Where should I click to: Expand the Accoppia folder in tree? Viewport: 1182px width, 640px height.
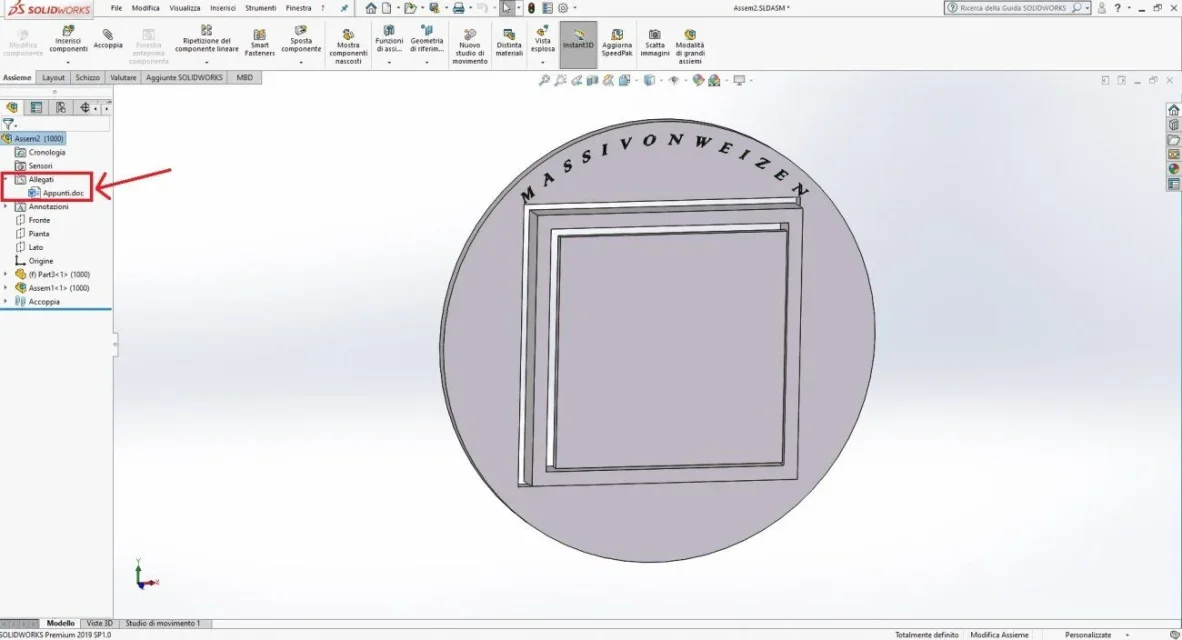(x=6, y=302)
